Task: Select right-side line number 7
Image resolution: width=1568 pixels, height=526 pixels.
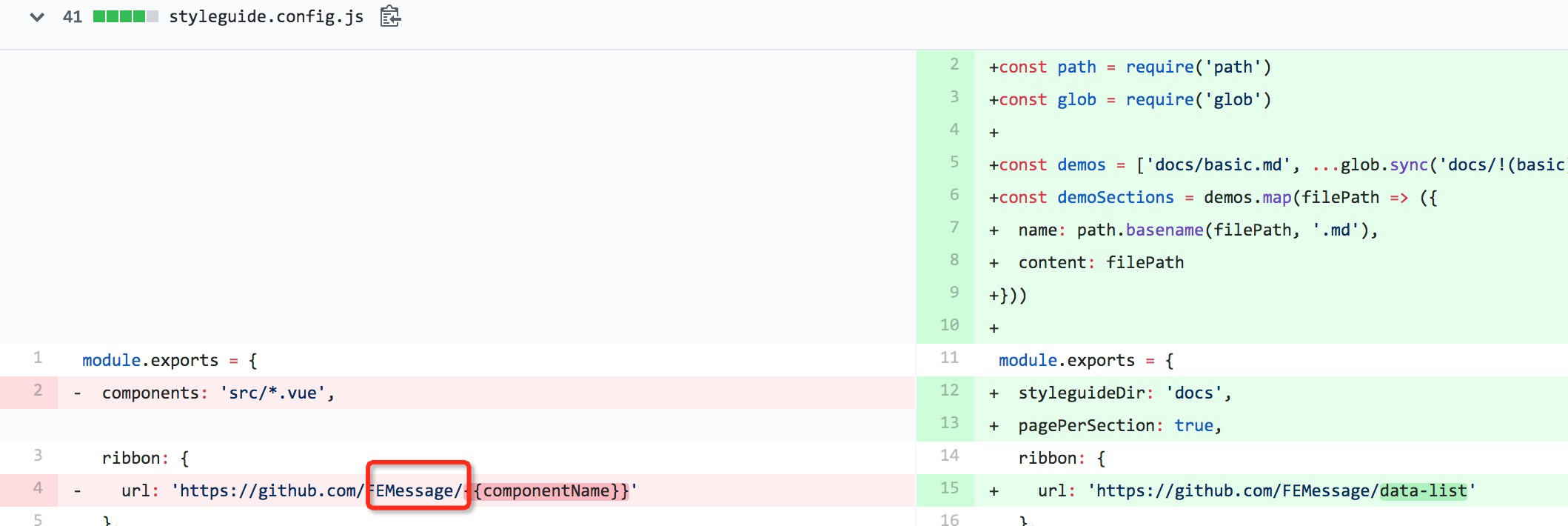Action: point(954,227)
